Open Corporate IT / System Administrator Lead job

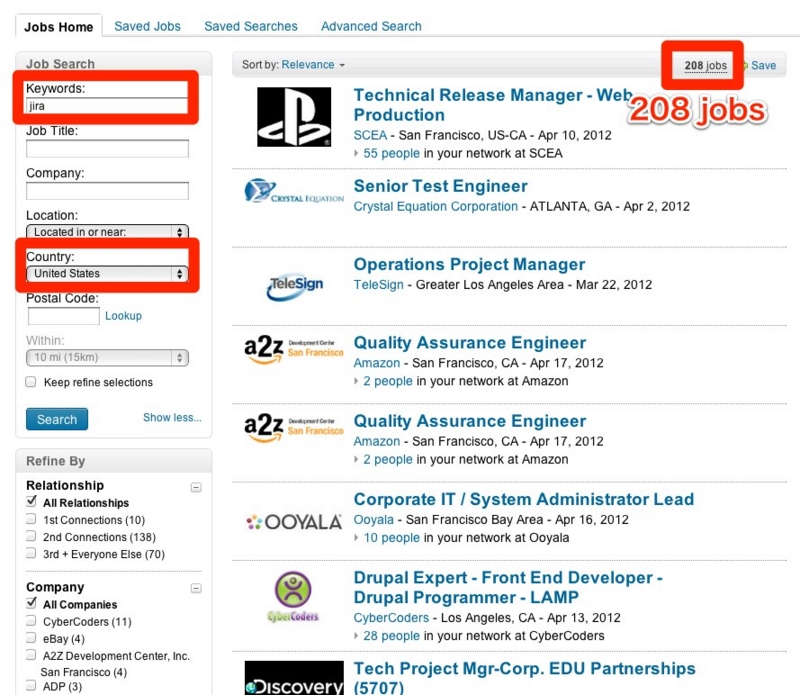coord(523,499)
